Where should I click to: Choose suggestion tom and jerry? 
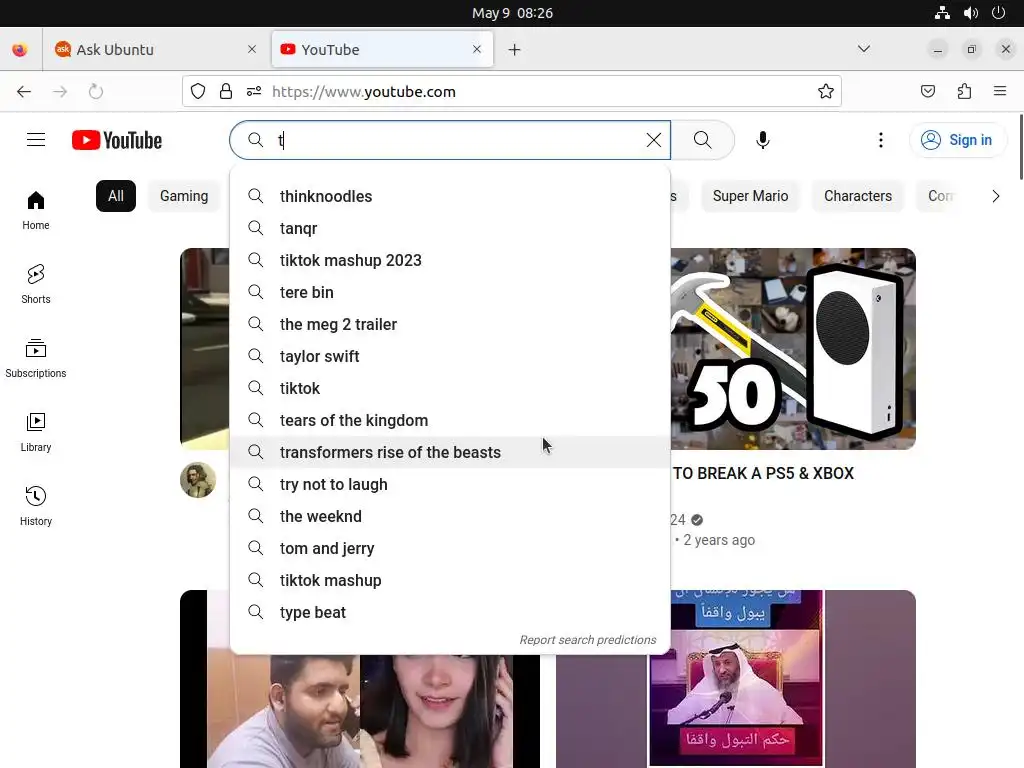click(x=450, y=548)
